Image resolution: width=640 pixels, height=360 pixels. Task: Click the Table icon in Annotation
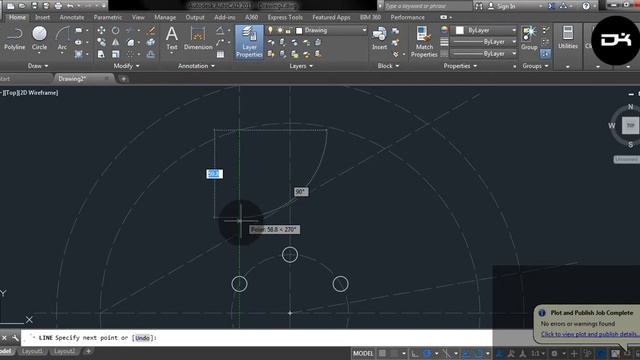[x=220, y=54]
